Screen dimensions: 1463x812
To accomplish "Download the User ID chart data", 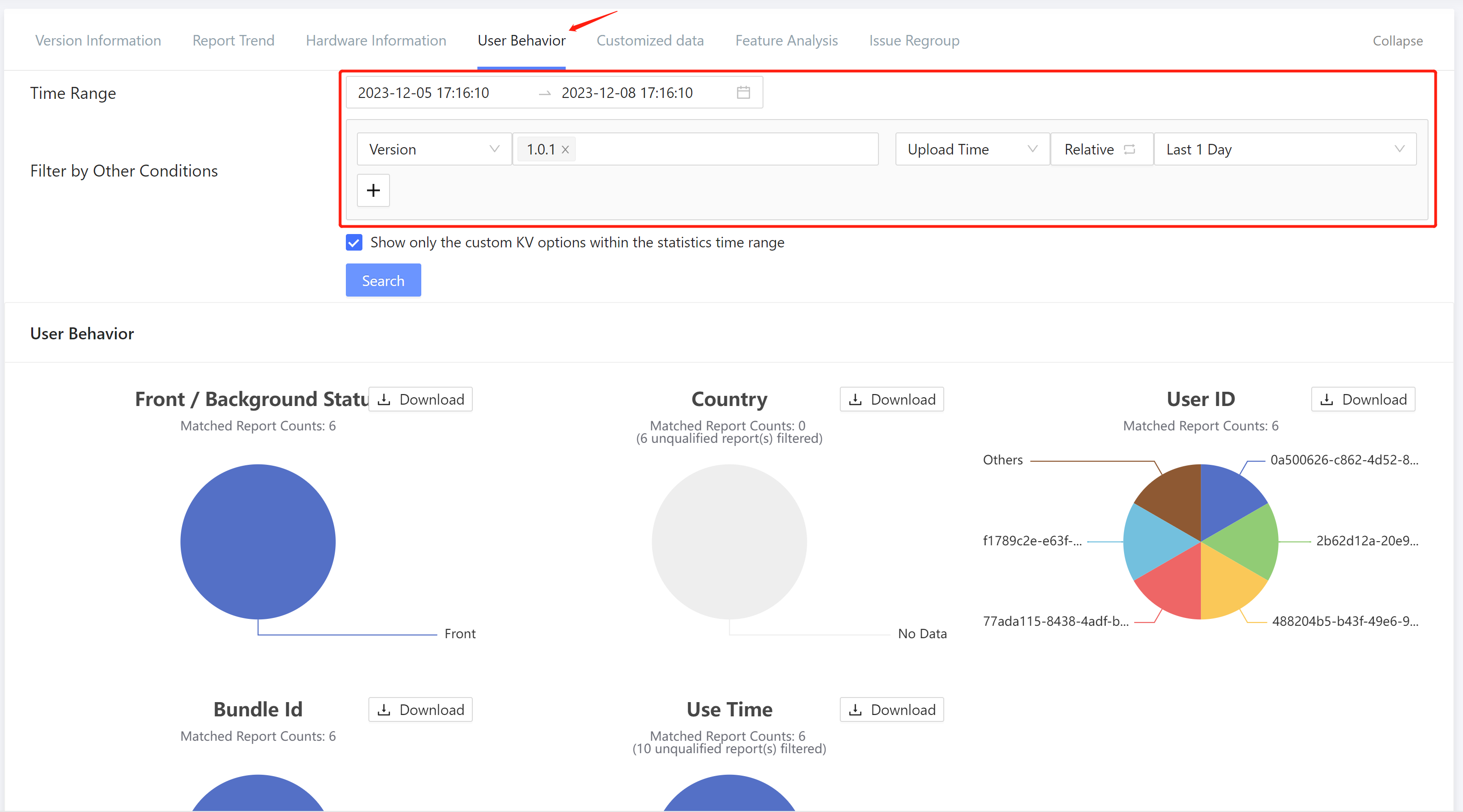I will (1363, 399).
